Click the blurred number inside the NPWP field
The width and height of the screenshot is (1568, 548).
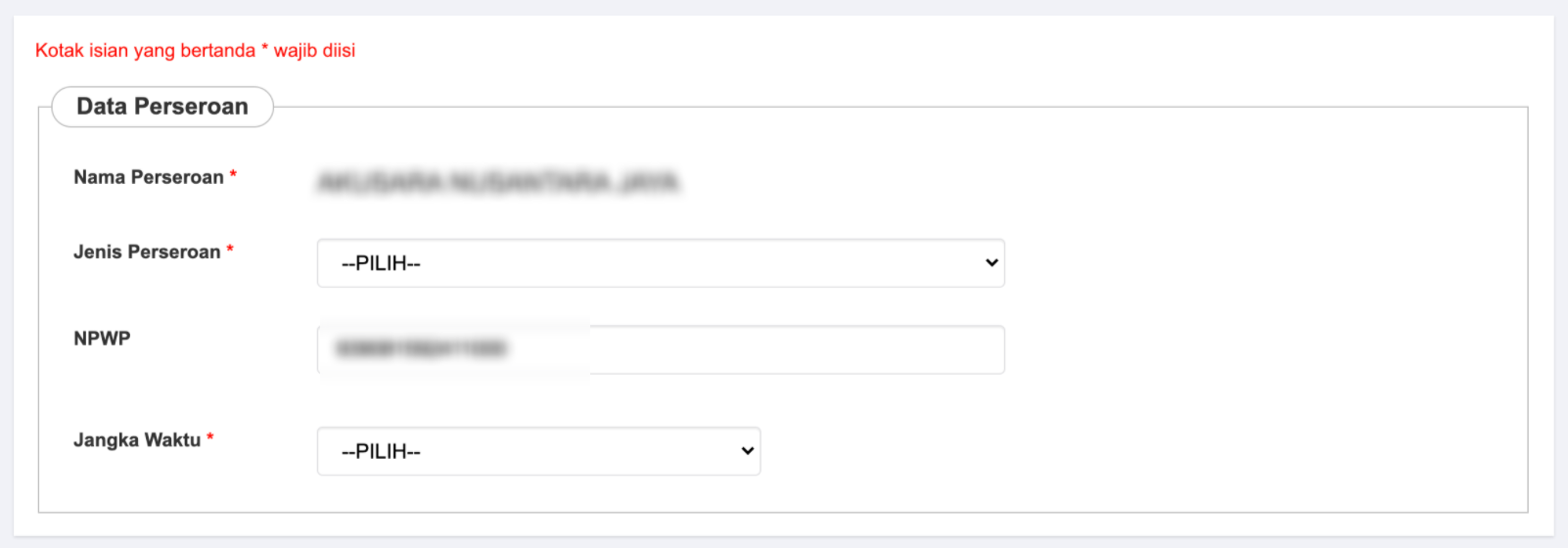pyautogui.click(x=420, y=348)
